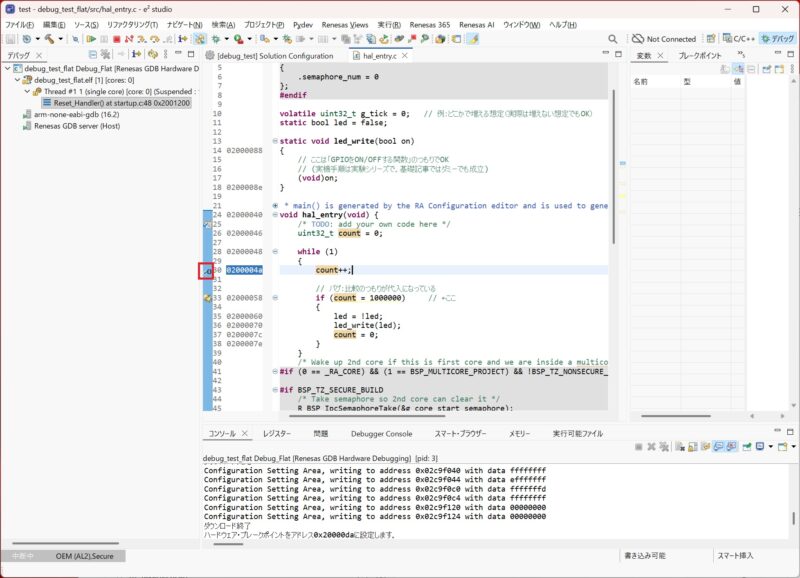Viewport: 800px width, 578px height.
Task: Click the Not Connected status button
Action: 664,39
